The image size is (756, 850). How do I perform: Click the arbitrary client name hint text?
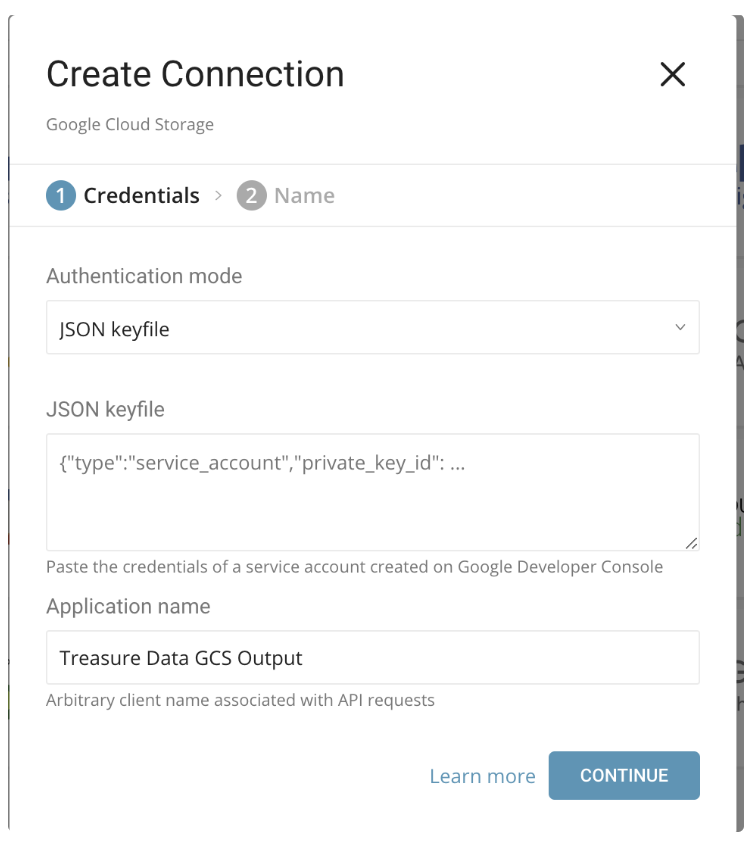[x=240, y=700]
